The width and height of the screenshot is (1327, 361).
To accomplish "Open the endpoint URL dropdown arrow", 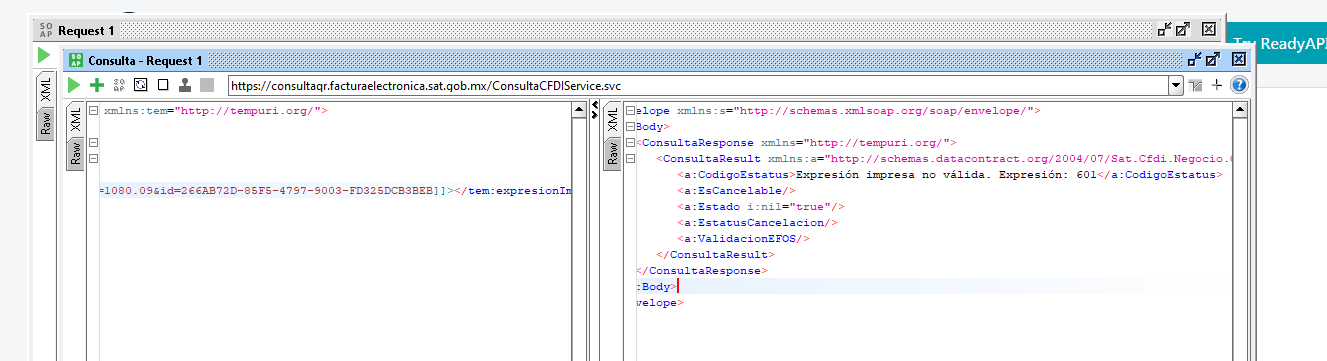I will (x=1176, y=86).
